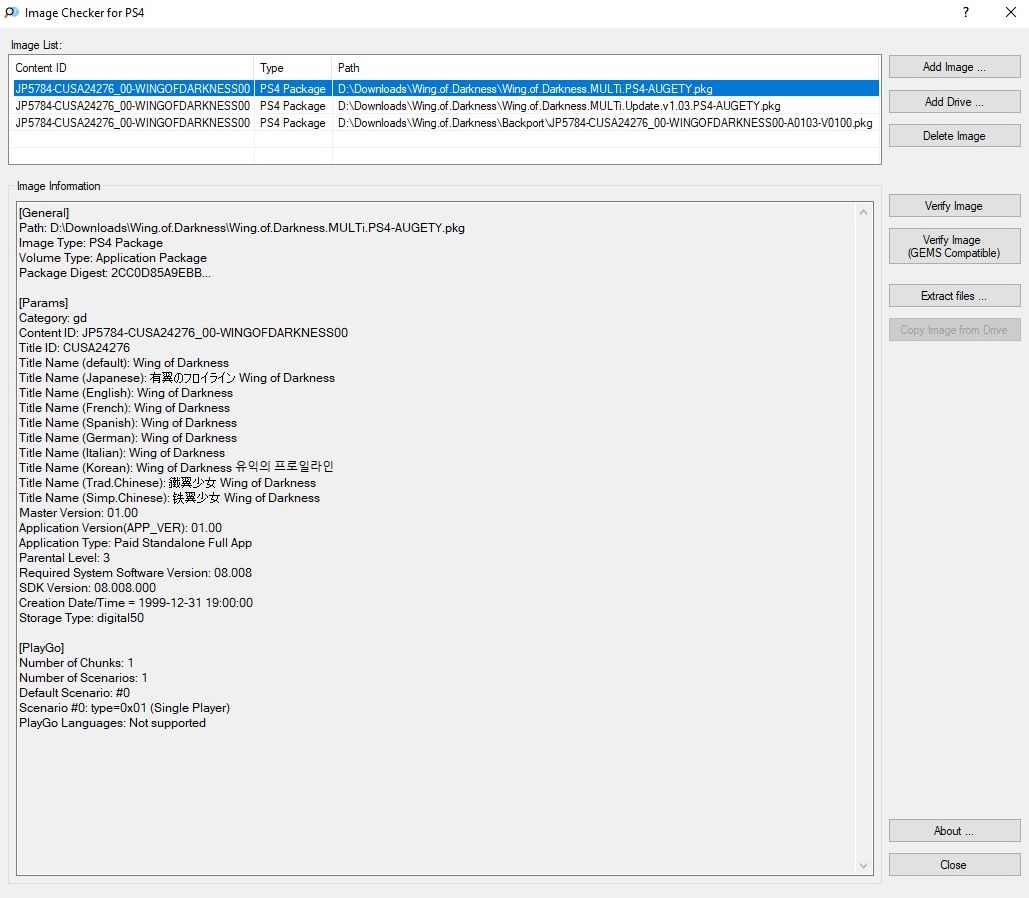Open the Extract files dialog

[x=954, y=295]
